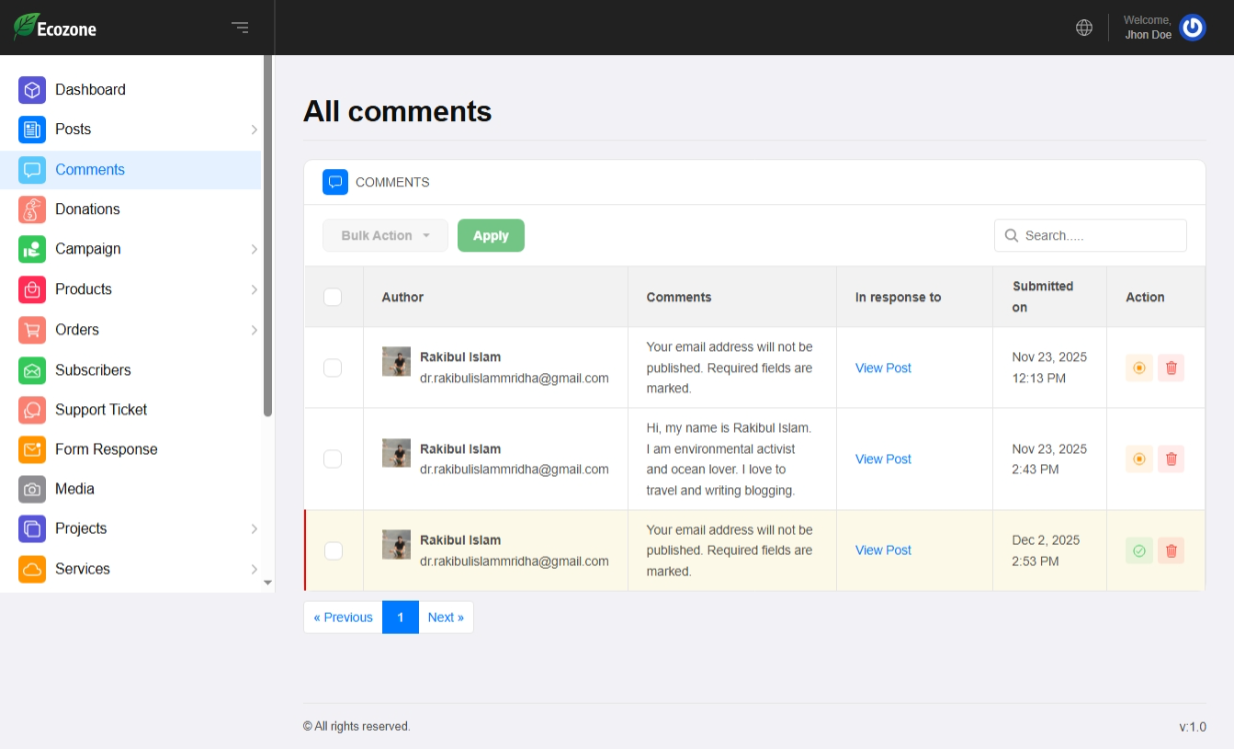Click orange pending status icon on second comment

click(x=1139, y=459)
